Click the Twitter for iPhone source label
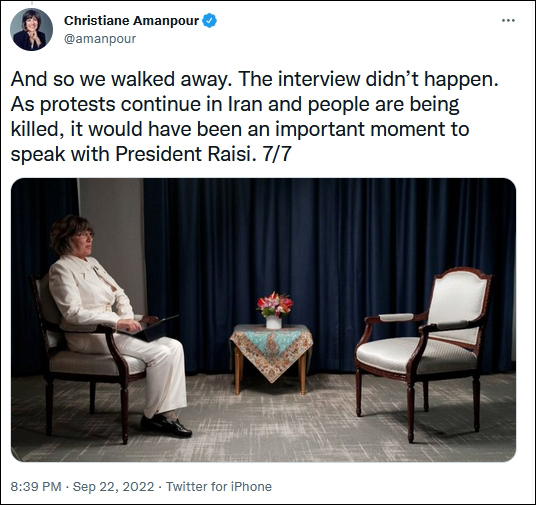 pyautogui.click(x=219, y=486)
